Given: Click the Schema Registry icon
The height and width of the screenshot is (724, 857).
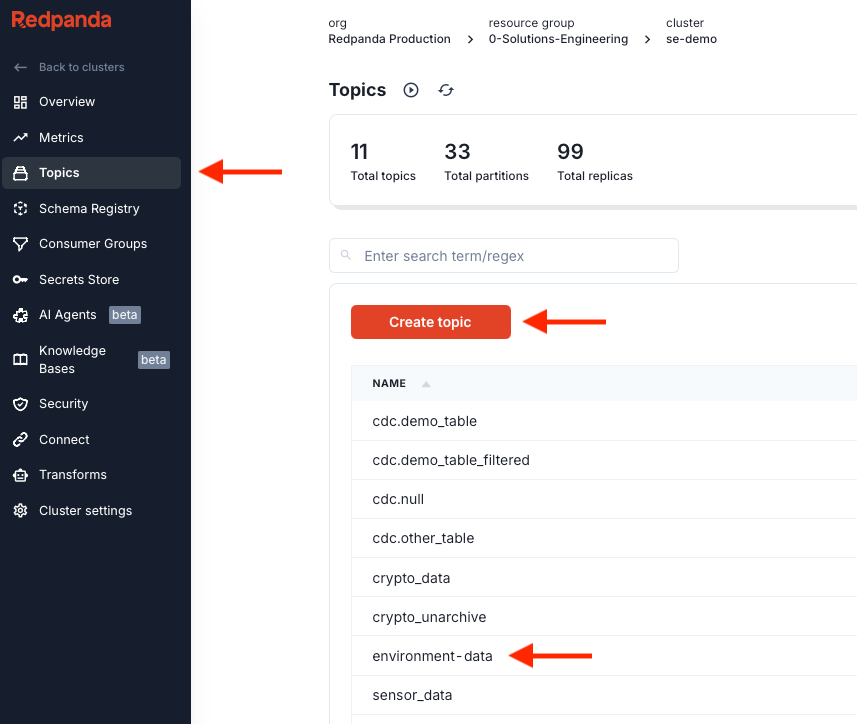Looking at the screenshot, I should [20, 209].
